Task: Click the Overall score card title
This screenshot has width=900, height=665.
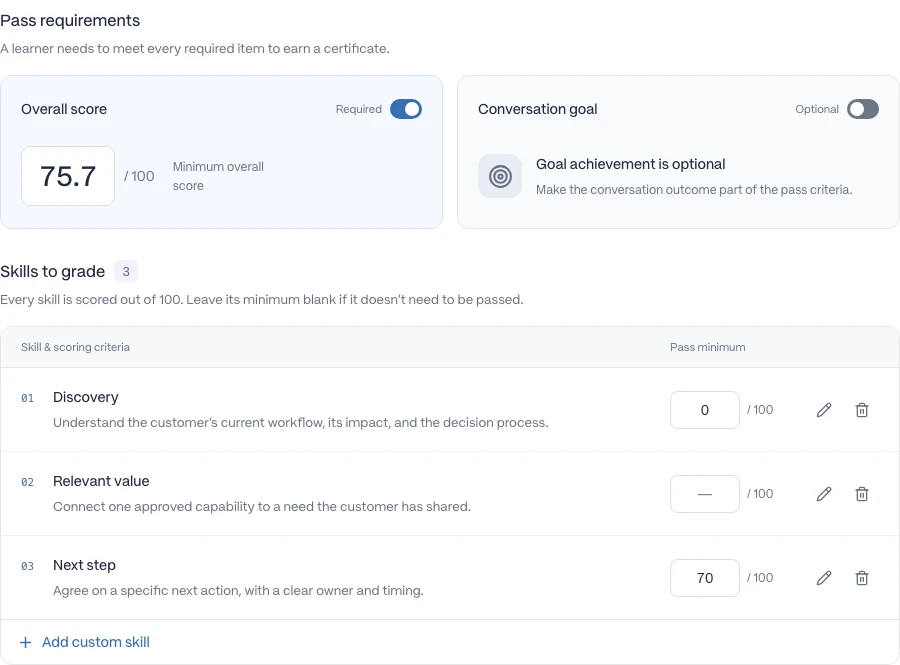Action: coord(64,109)
